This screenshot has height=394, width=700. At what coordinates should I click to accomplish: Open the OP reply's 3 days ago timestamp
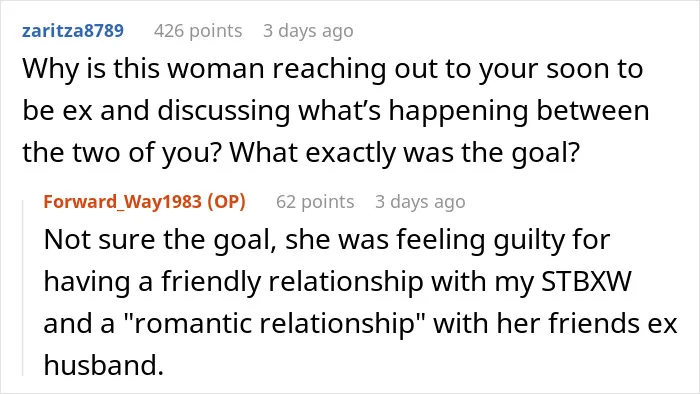tap(420, 202)
